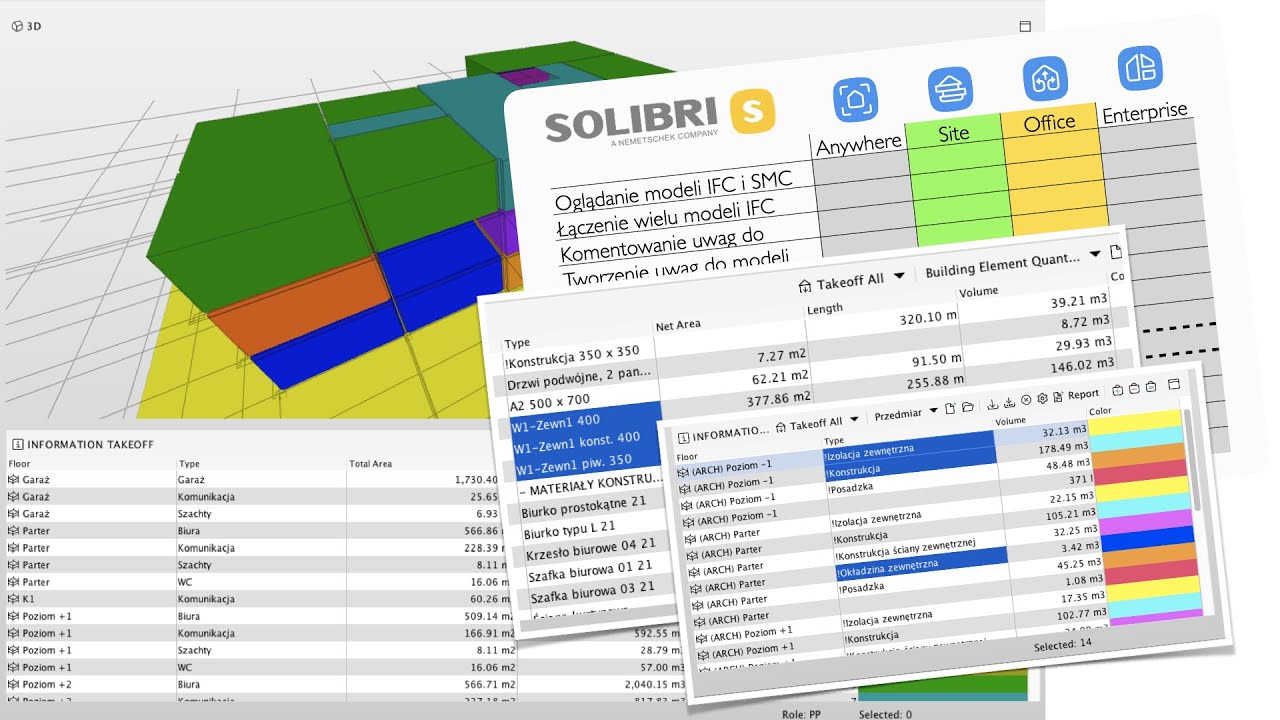Click the Anywhere product icon on Solibri card

click(x=855, y=100)
